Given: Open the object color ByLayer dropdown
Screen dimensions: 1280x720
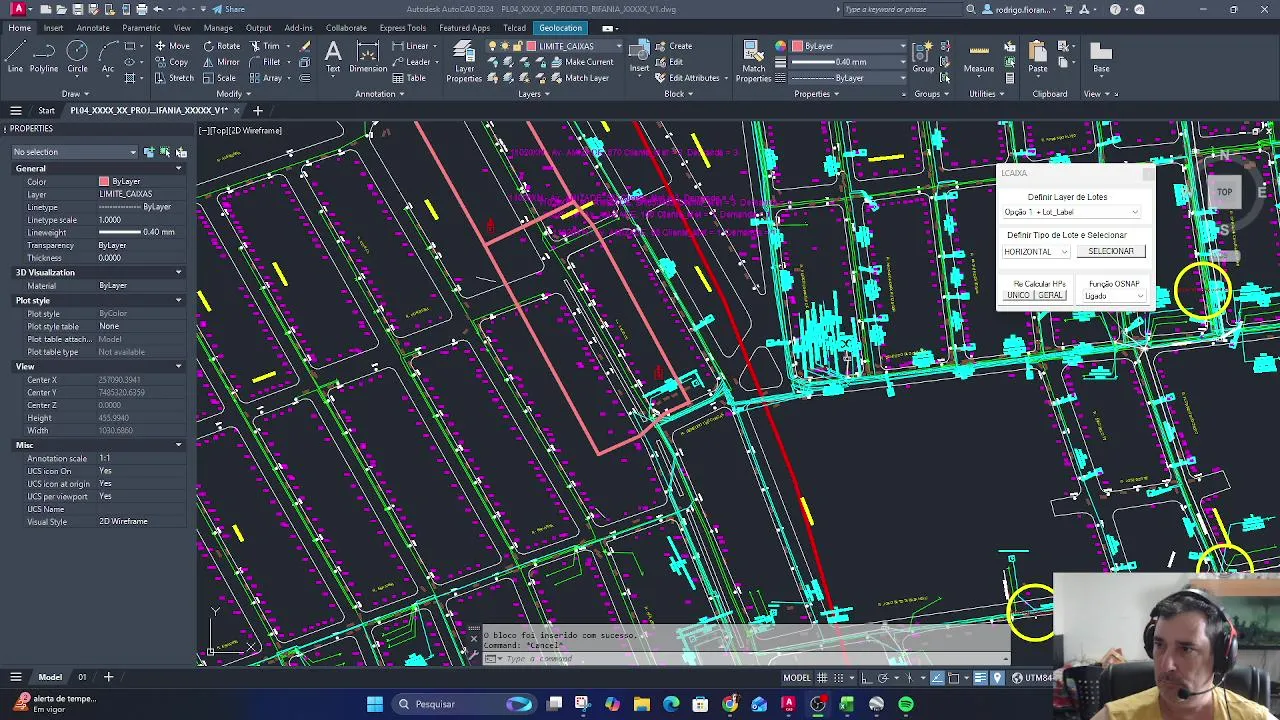Looking at the screenshot, I should 849,46.
